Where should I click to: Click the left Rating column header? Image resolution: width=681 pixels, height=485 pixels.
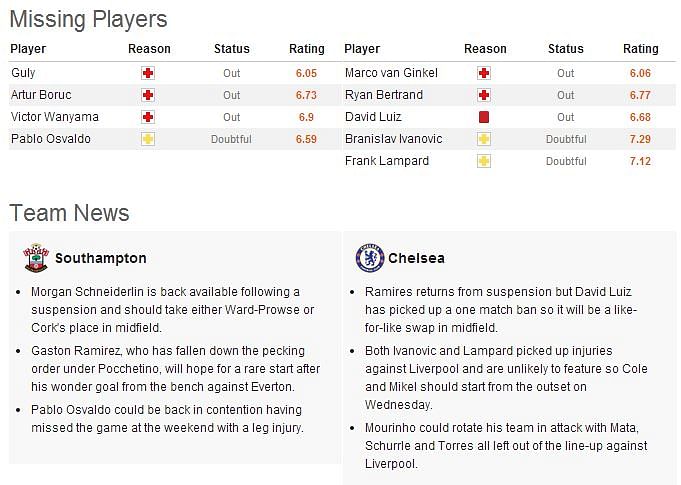[x=307, y=49]
